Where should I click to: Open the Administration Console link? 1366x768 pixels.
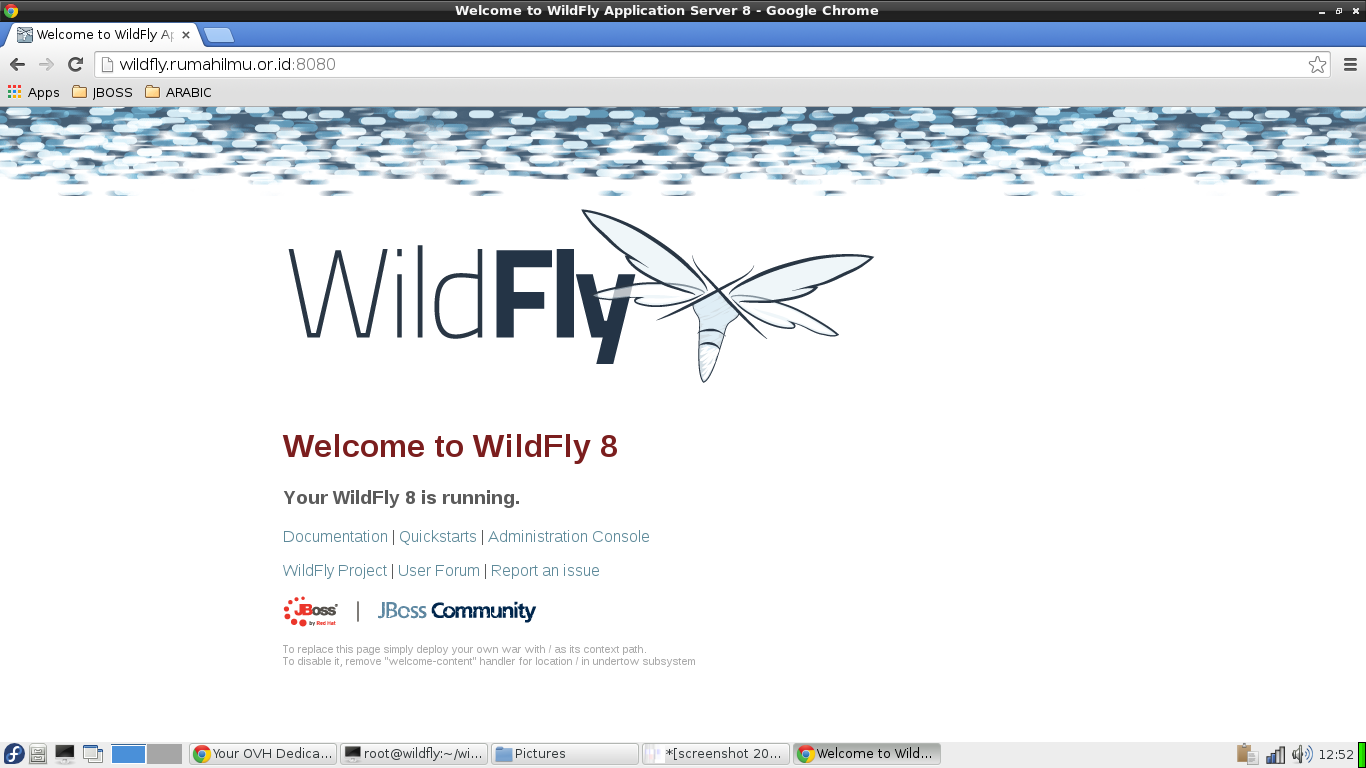(568, 537)
